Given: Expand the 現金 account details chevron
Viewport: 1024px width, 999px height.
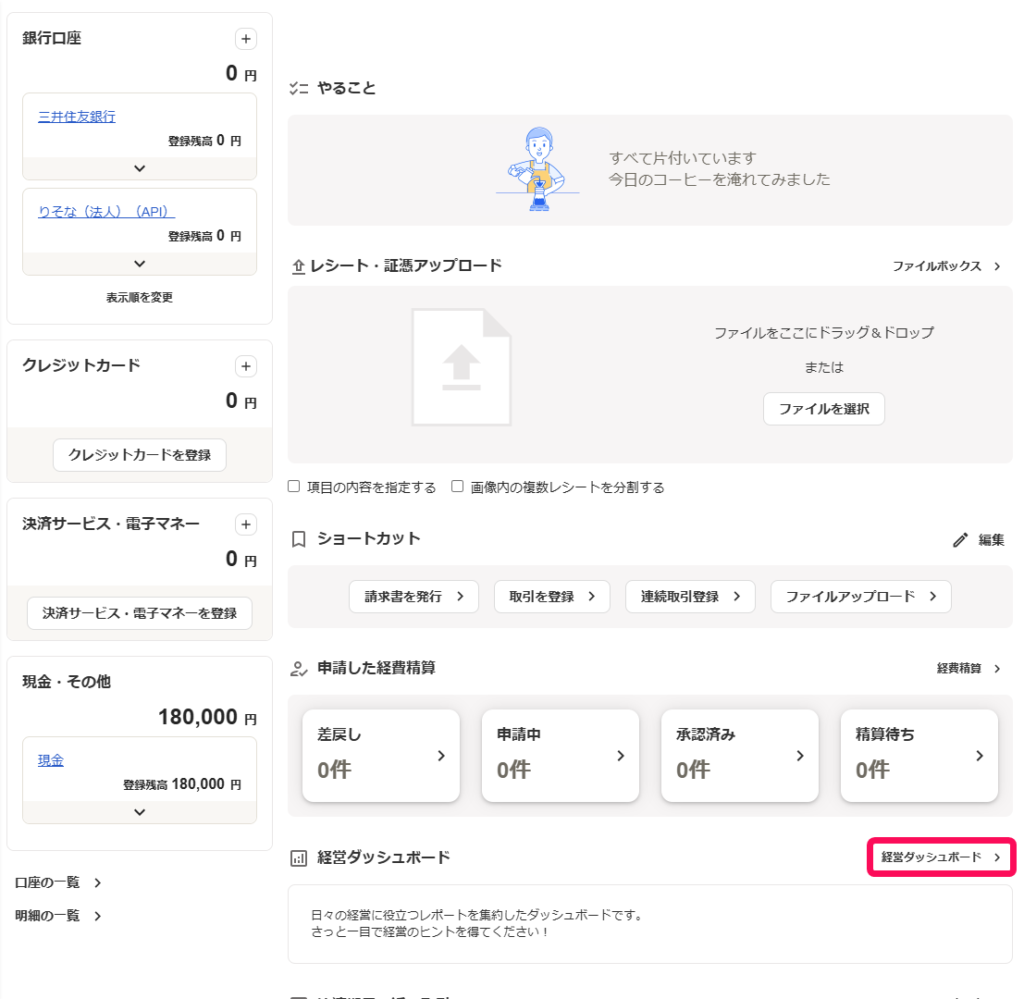Looking at the screenshot, I should click(x=139, y=811).
